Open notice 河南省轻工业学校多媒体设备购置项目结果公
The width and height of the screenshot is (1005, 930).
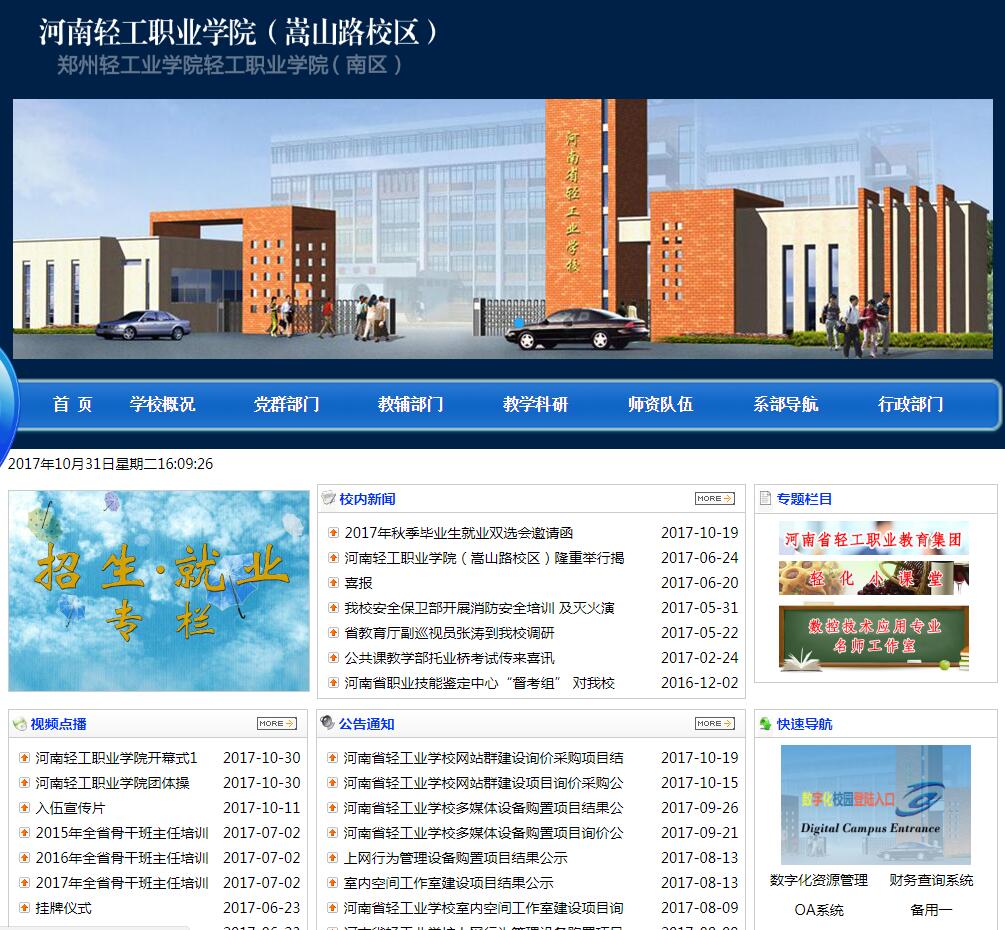pos(483,808)
